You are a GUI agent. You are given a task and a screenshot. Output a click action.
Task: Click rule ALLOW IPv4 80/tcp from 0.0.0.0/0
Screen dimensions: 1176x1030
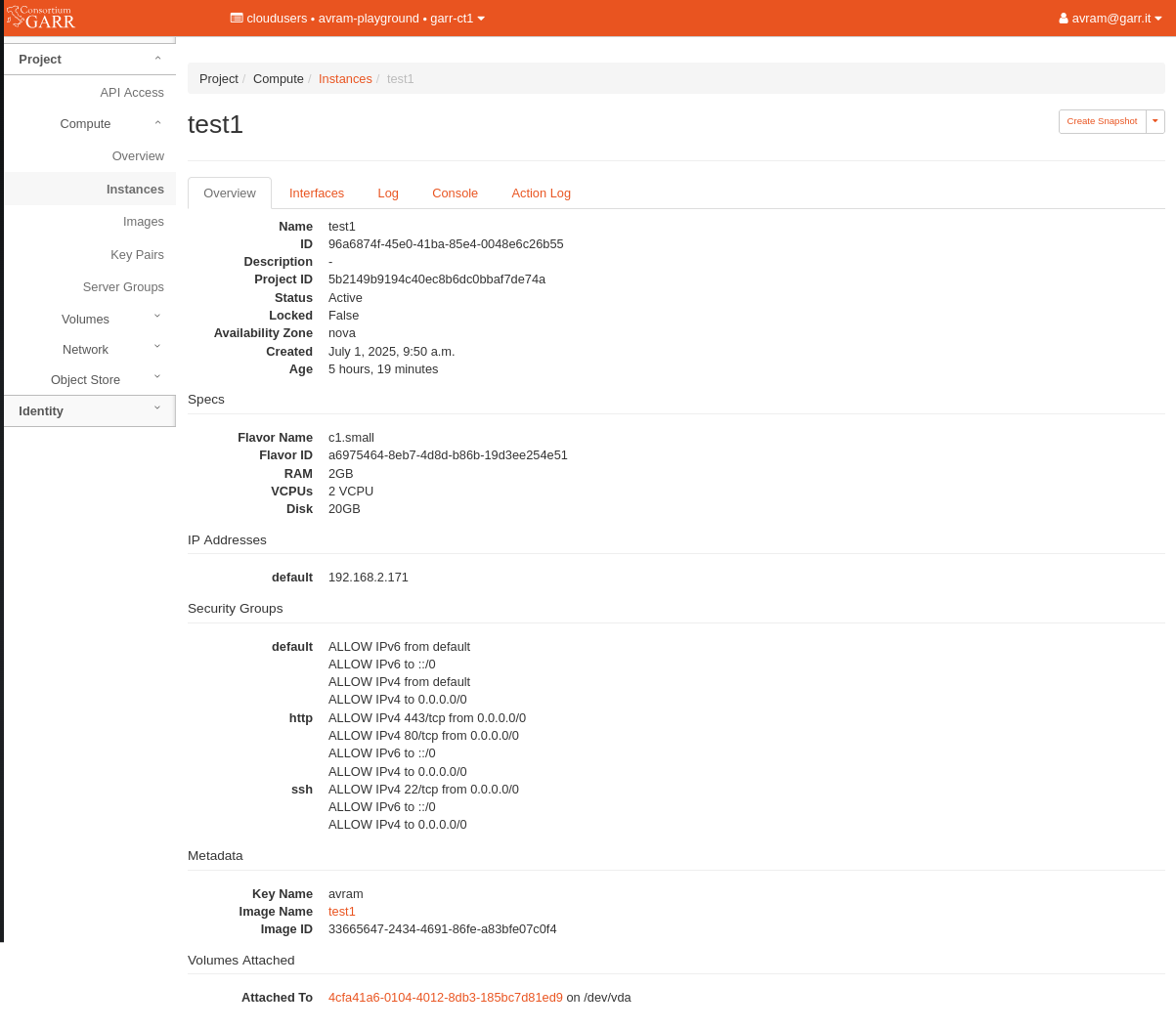[x=423, y=736]
